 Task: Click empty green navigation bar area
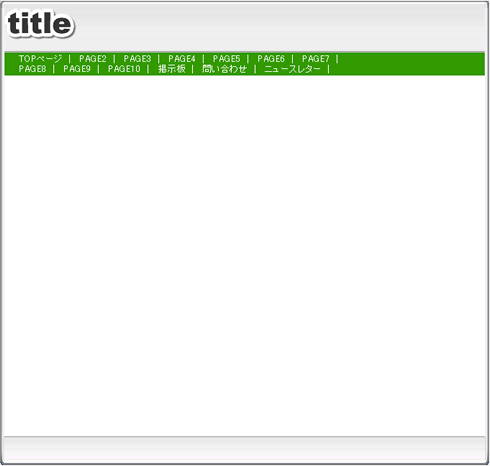[410, 64]
